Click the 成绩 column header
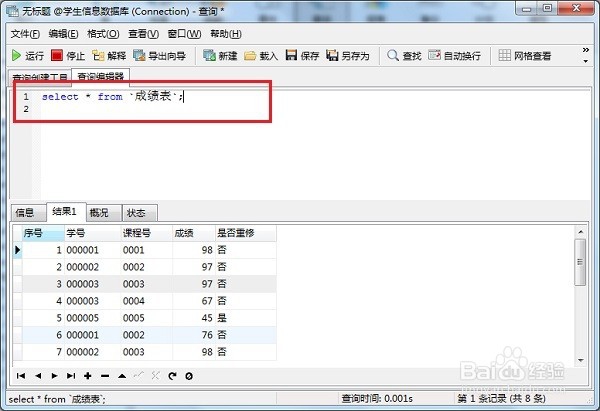 (x=194, y=233)
